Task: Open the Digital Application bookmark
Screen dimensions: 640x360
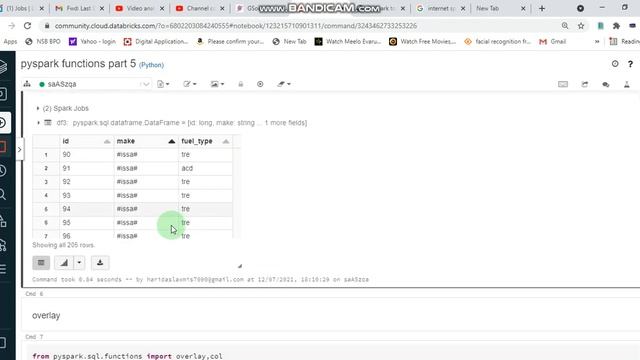Action: click(x=156, y=42)
